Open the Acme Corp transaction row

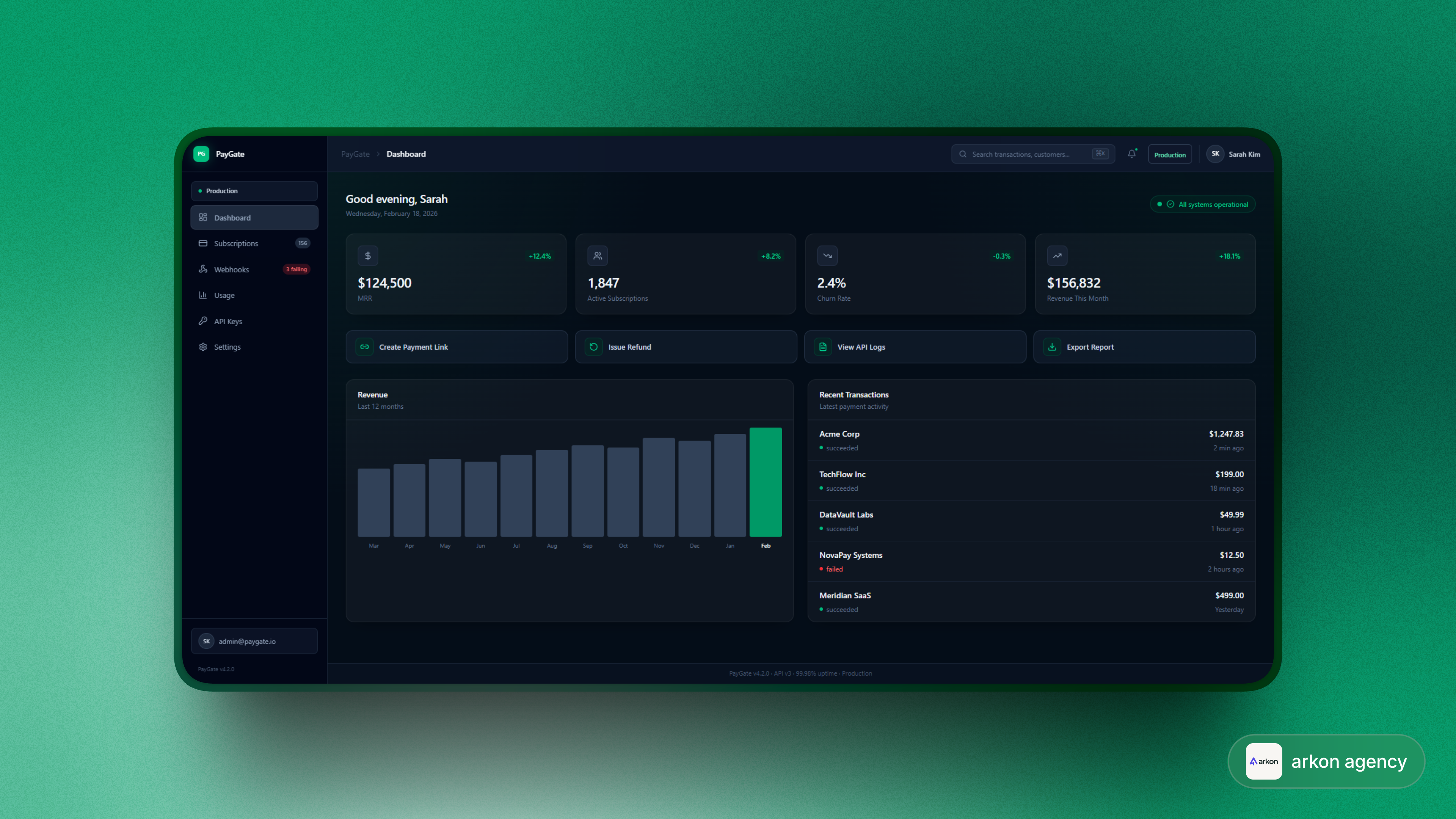(x=1031, y=440)
